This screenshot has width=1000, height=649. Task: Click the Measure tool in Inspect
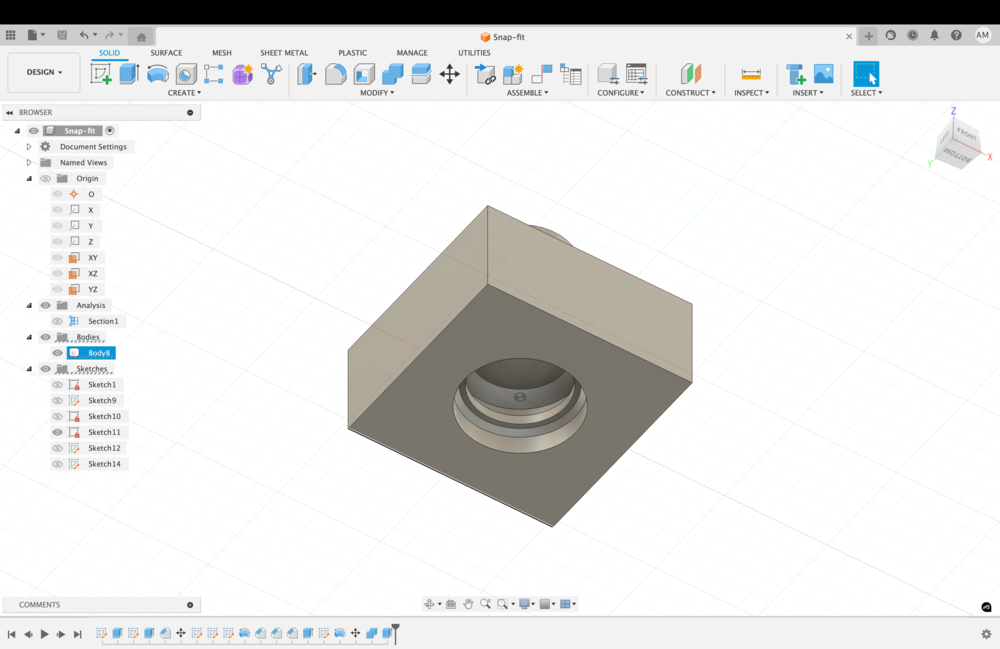(751, 74)
